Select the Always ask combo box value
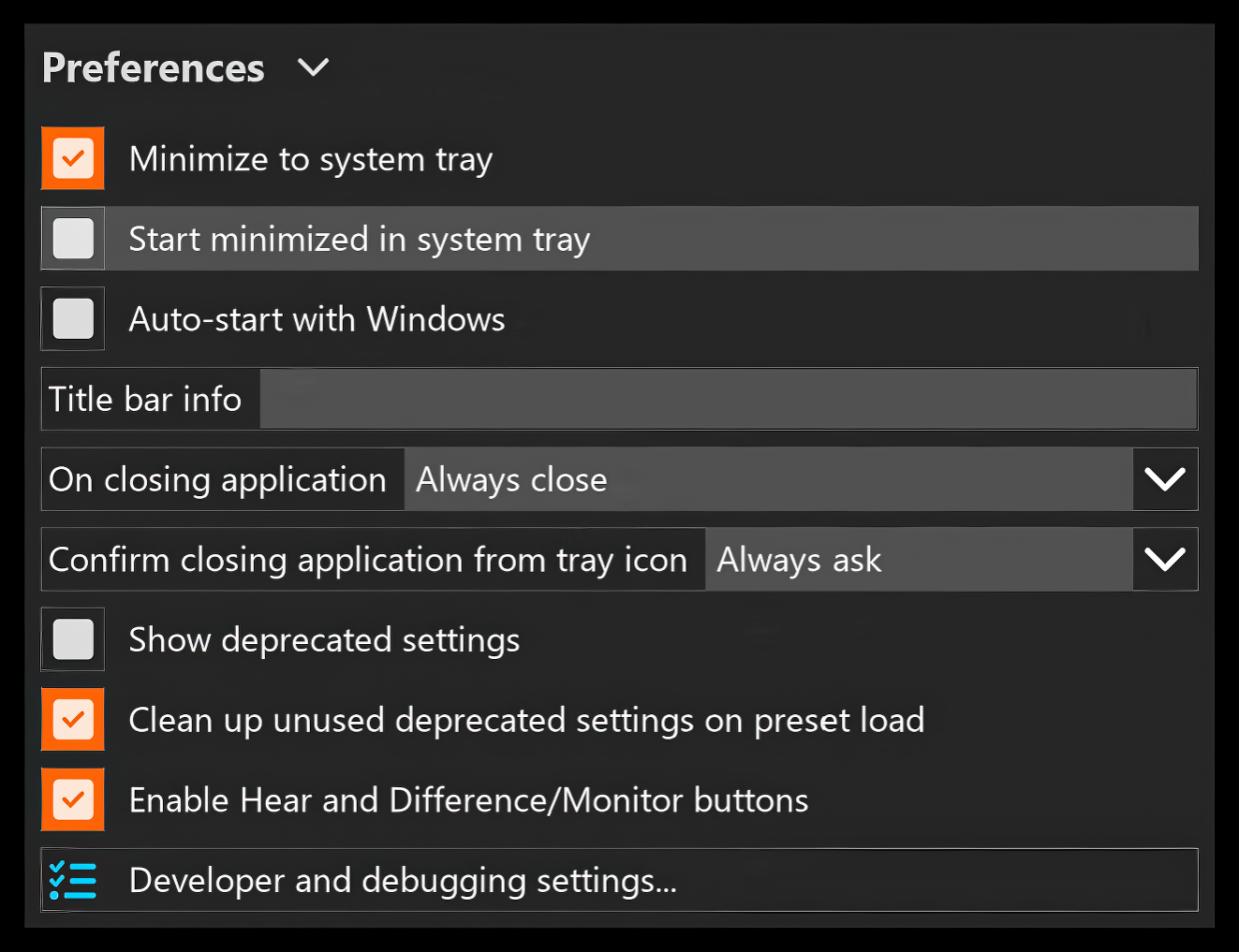The image size is (1239, 952). [919, 560]
